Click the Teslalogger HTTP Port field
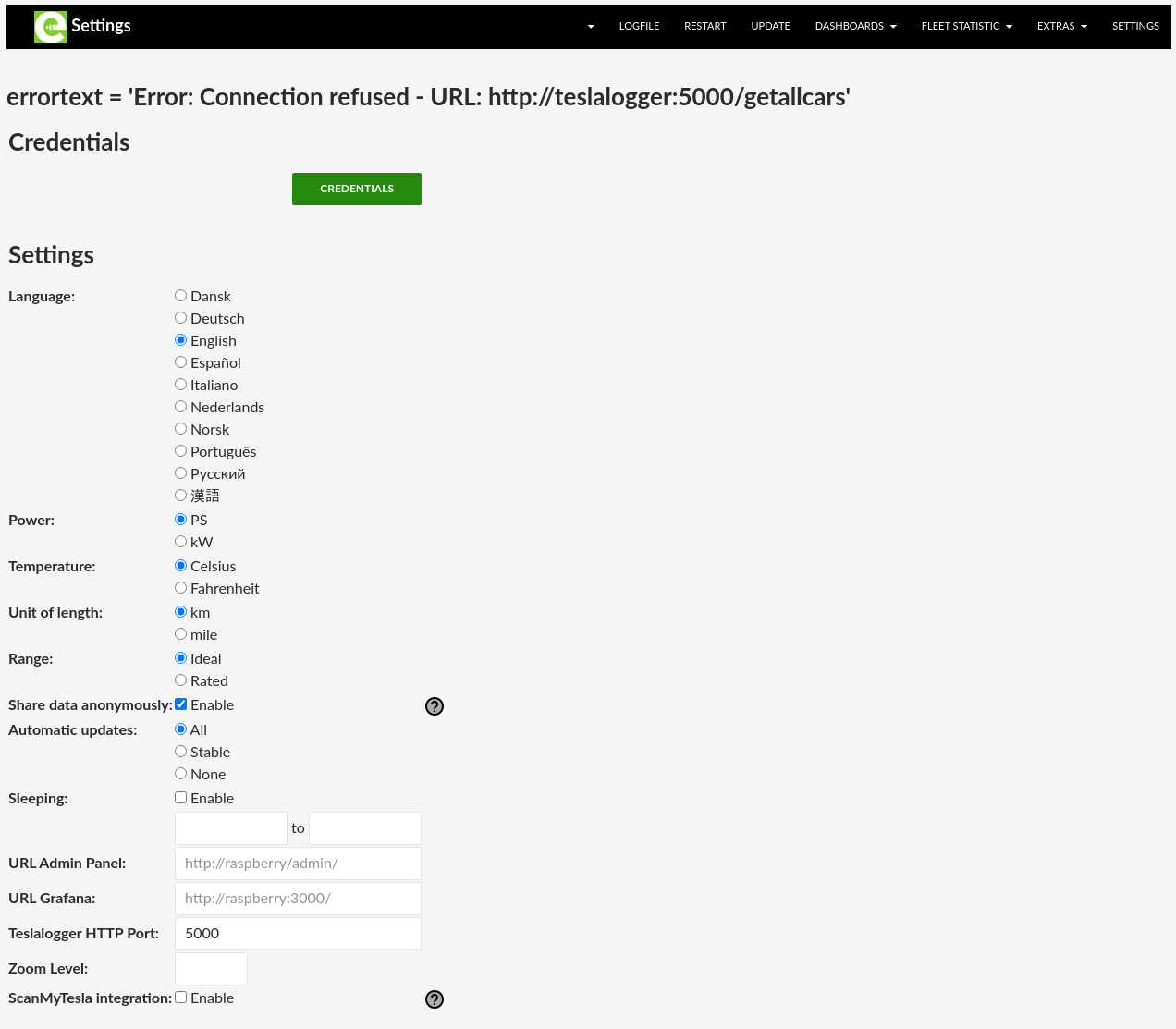This screenshot has width=1176, height=1029. tap(298, 934)
